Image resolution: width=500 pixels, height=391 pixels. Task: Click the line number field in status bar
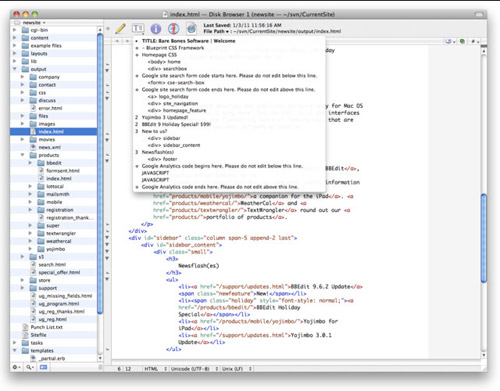(119, 369)
